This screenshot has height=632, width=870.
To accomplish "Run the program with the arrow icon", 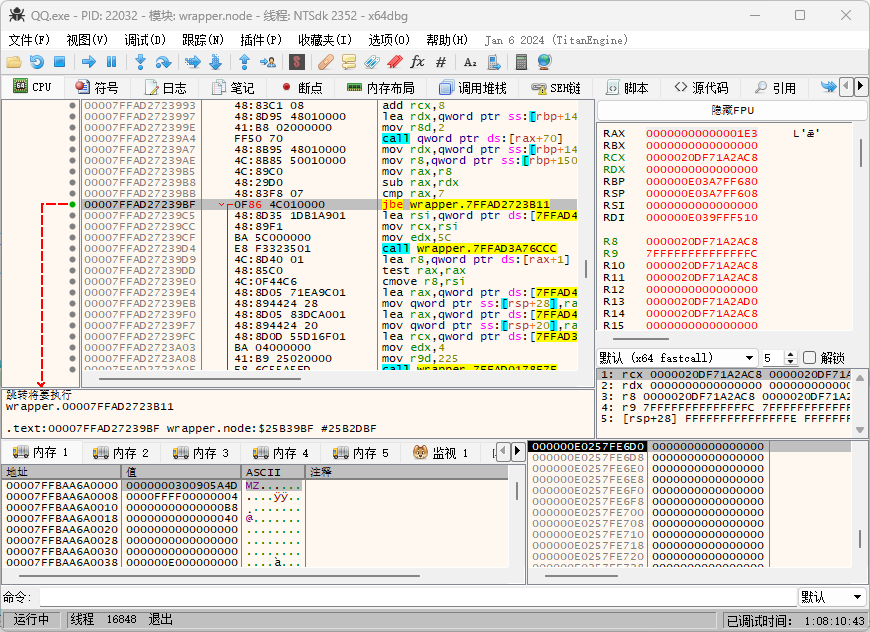I will 88,62.
